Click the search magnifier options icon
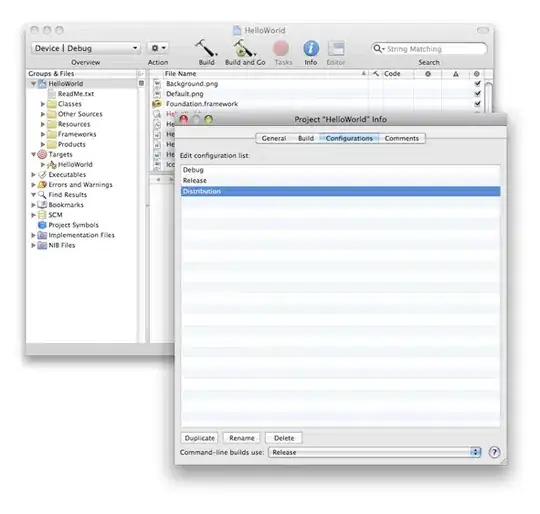Image resolution: width=540 pixels, height=514 pixels. point(378,49)
